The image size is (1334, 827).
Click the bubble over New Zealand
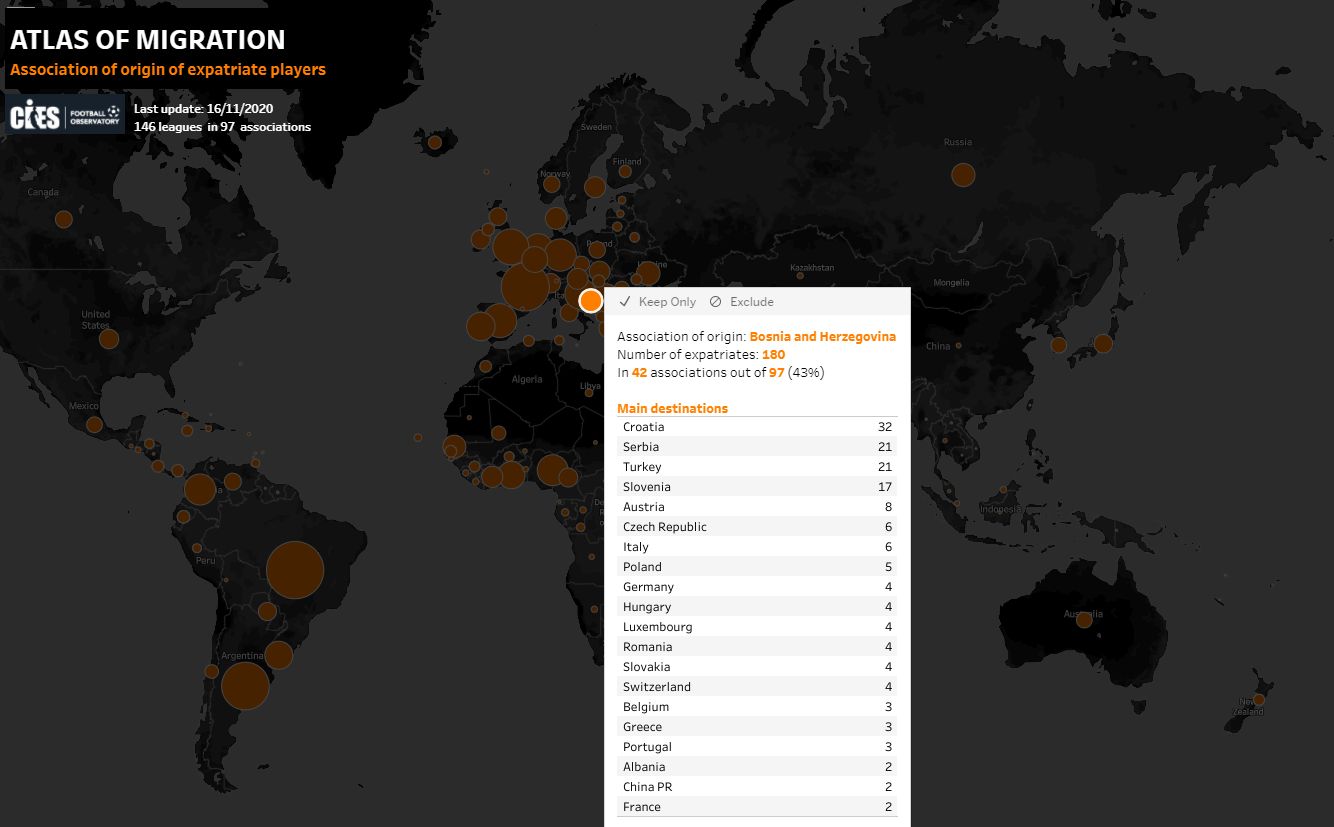pyautogui.click(x=1260, y=699)
